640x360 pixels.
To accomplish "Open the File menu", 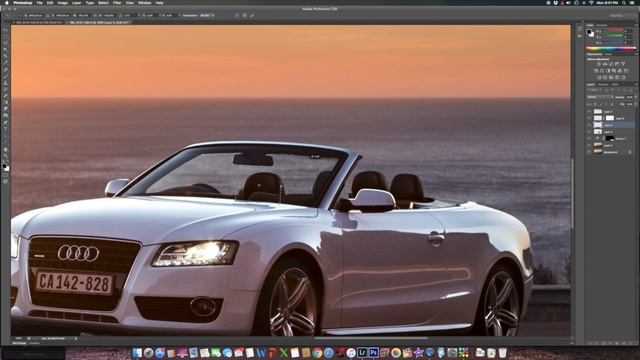I will [40, 3].
